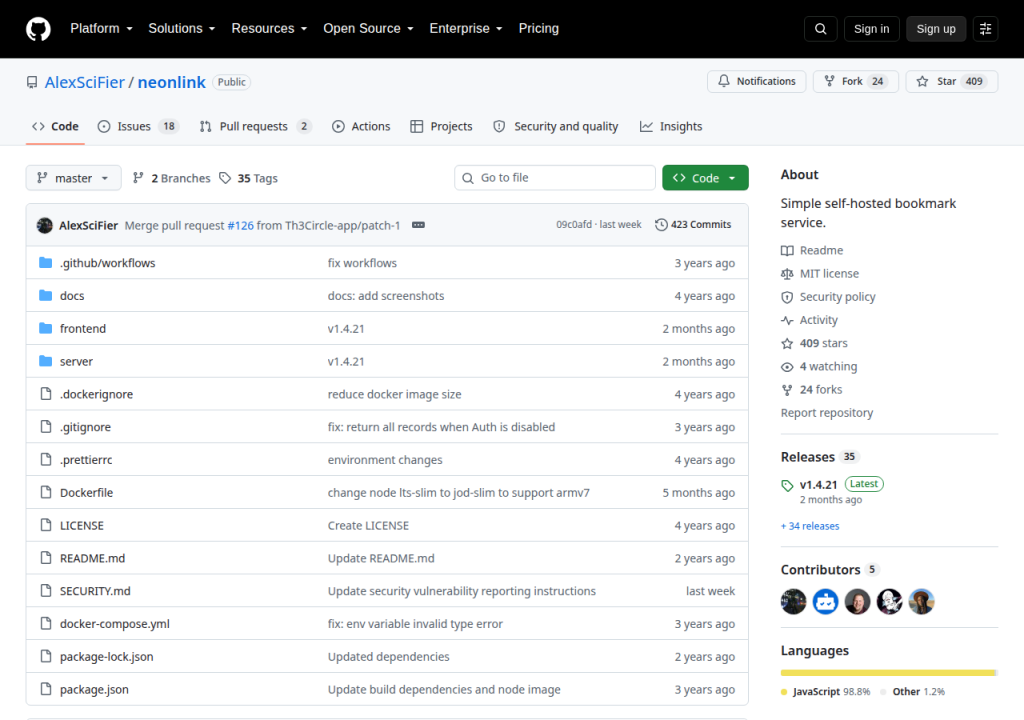Open the Pricing page
Viewport: 1024px width, 720px height.
coord(539,29)
